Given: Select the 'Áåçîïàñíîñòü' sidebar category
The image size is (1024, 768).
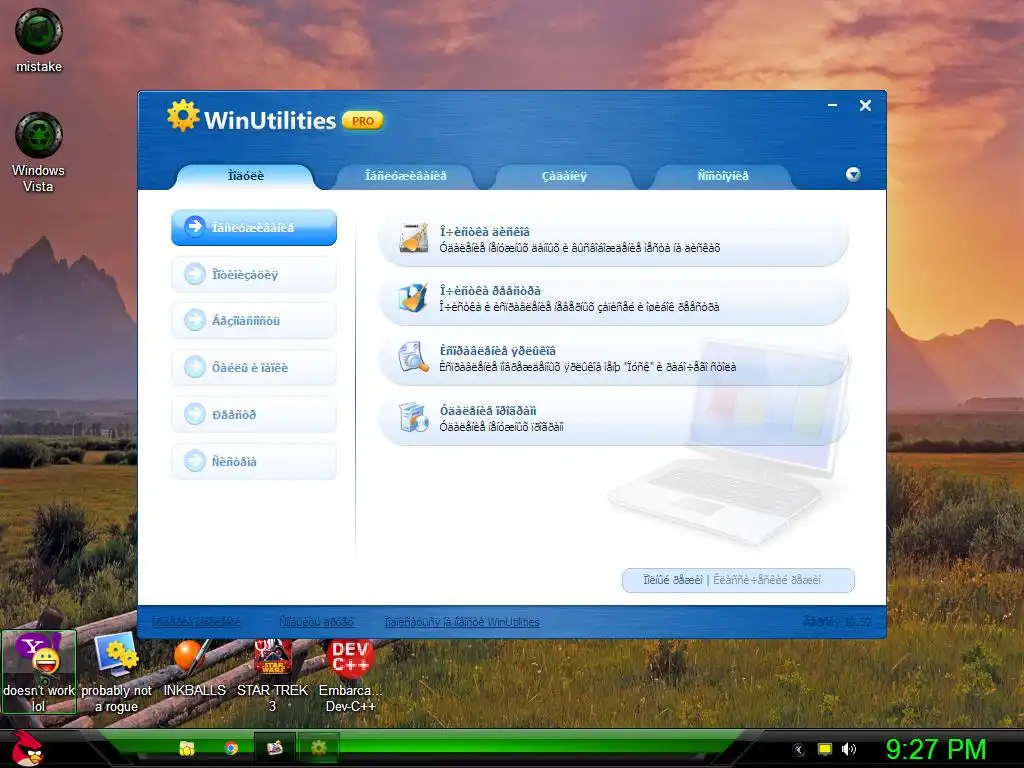Looking at the screenshot, I should pyautogui.click(x=254, y=321).
